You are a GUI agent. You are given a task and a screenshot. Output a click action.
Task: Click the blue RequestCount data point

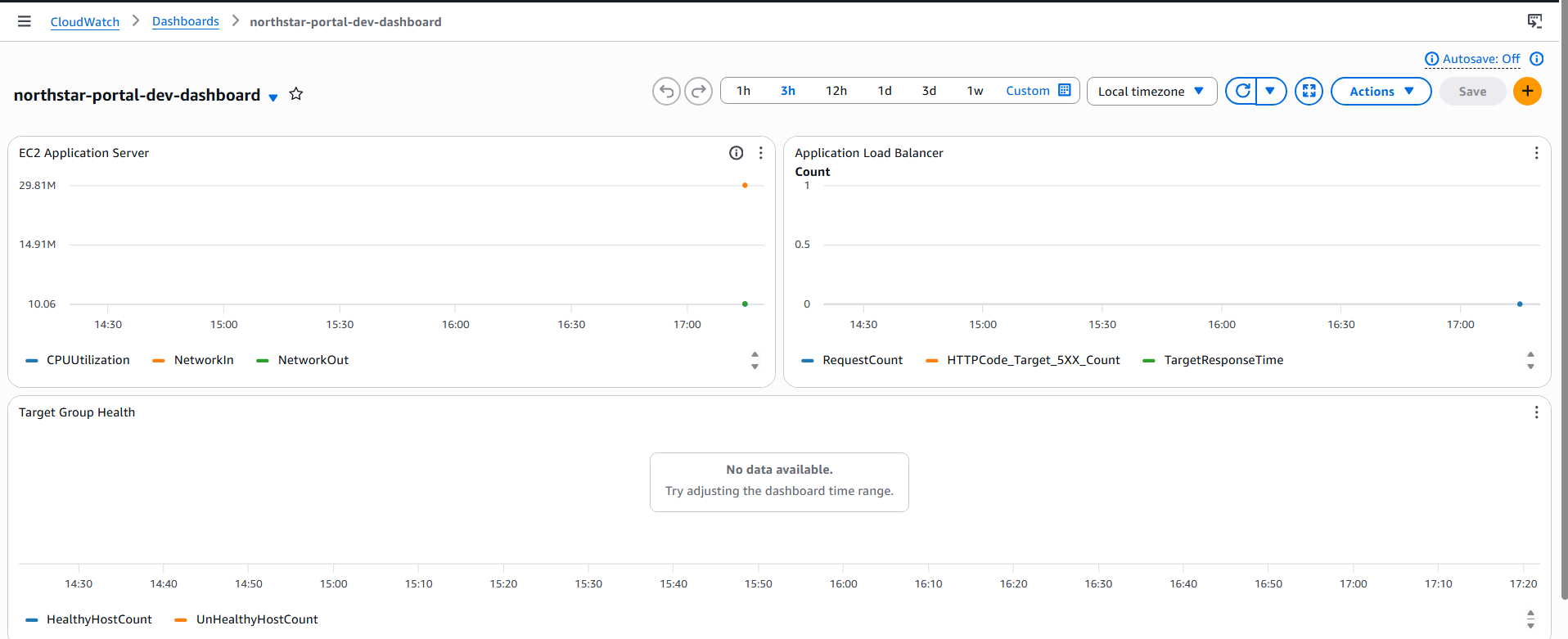[x=1520, y=304]
